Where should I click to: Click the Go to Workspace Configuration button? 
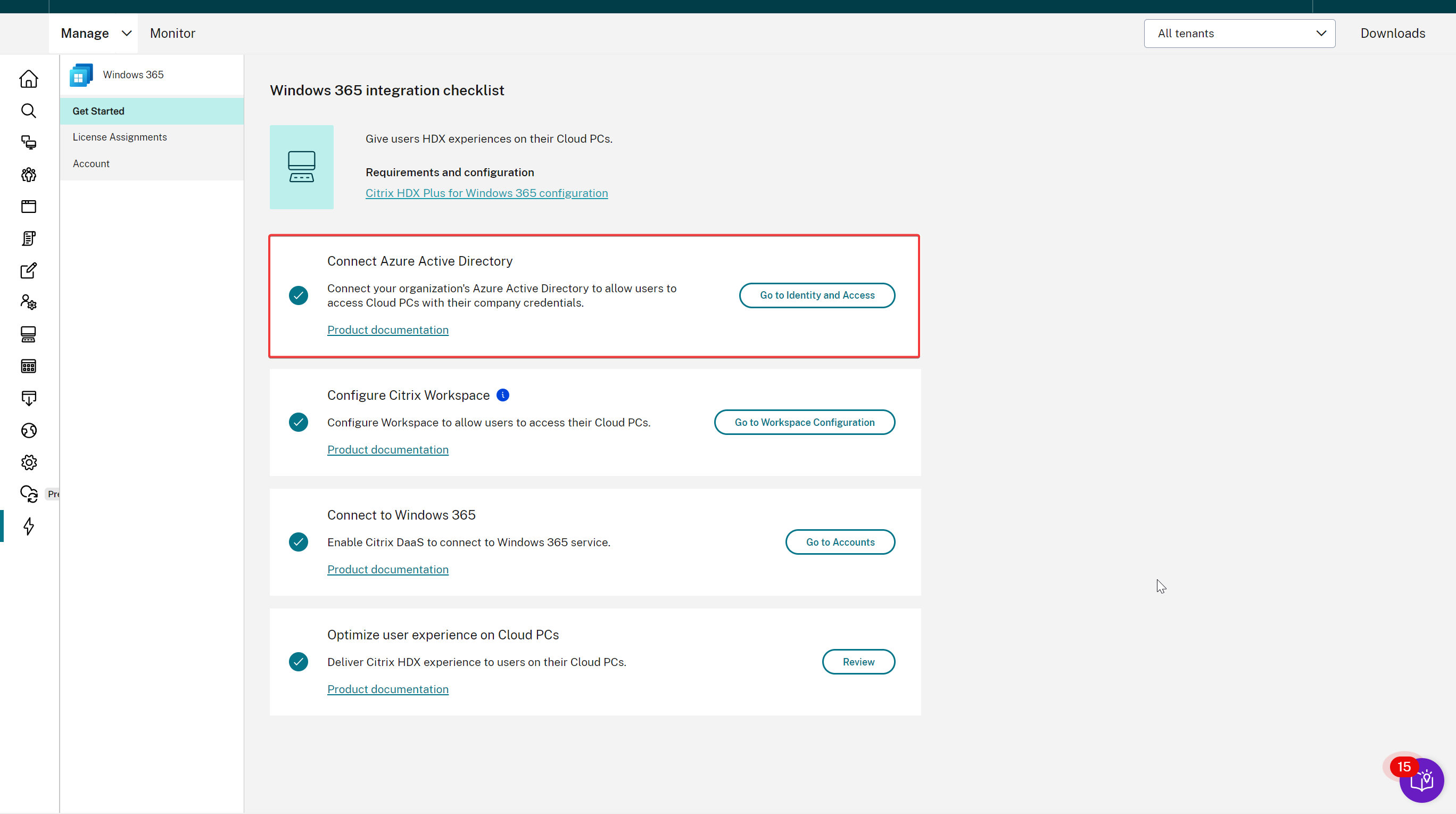tap(804, 422)
